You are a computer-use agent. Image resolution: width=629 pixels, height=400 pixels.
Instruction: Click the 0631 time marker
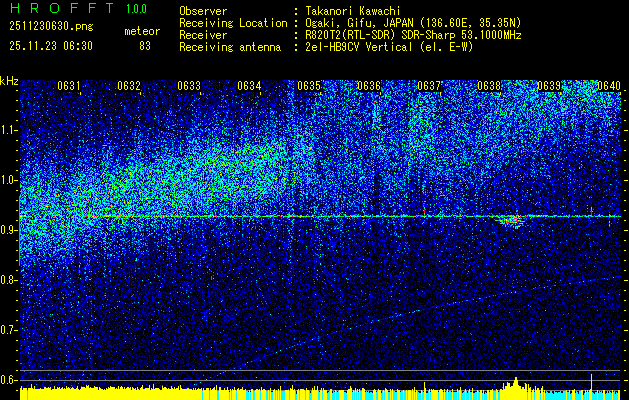[69, 86]
